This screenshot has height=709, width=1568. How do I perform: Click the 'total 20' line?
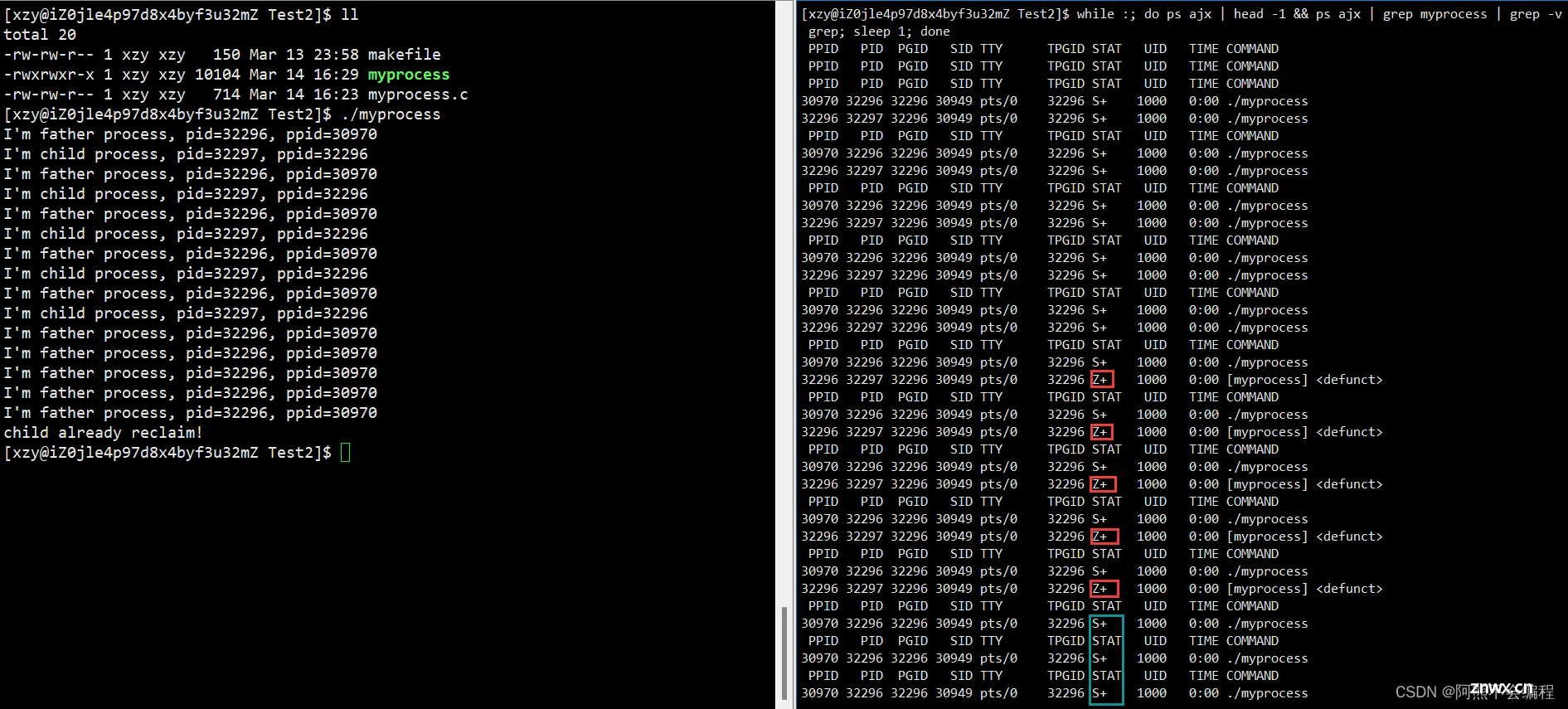(x=40, y=35)
